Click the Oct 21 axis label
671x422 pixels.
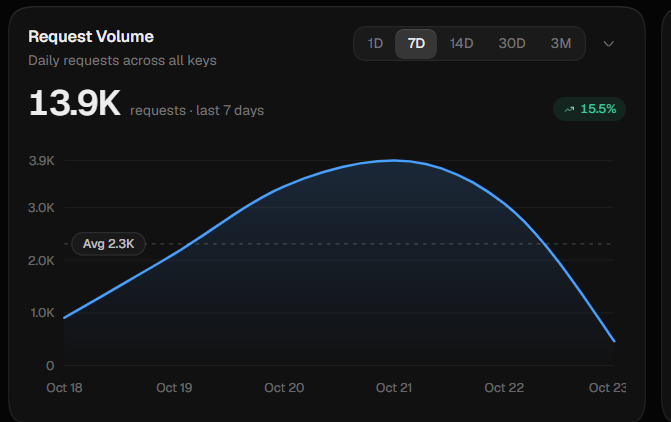click(x=394, y=388)
